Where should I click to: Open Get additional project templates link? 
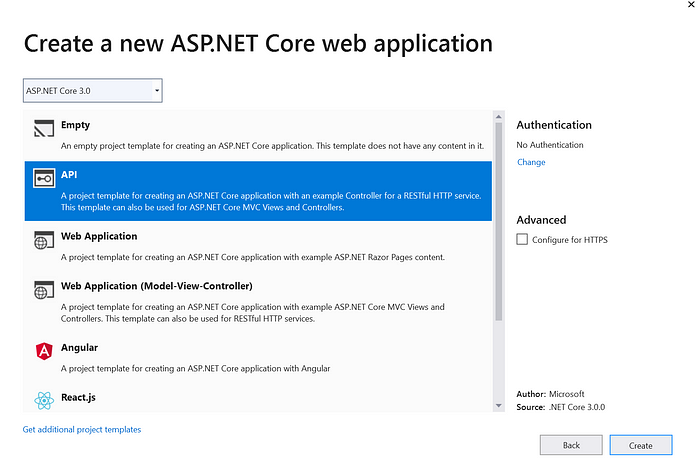pos(82,430)
